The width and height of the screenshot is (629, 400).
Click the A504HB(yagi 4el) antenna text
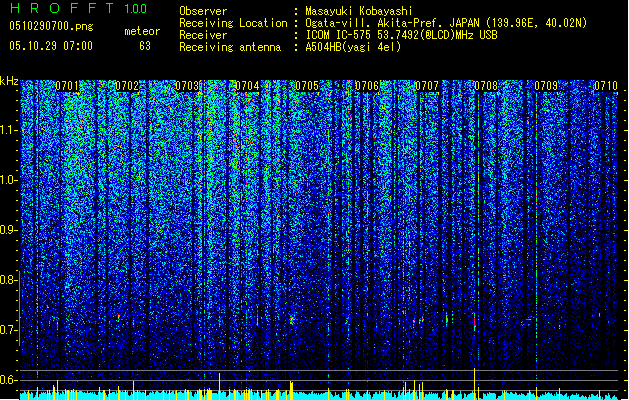[353, 47]
